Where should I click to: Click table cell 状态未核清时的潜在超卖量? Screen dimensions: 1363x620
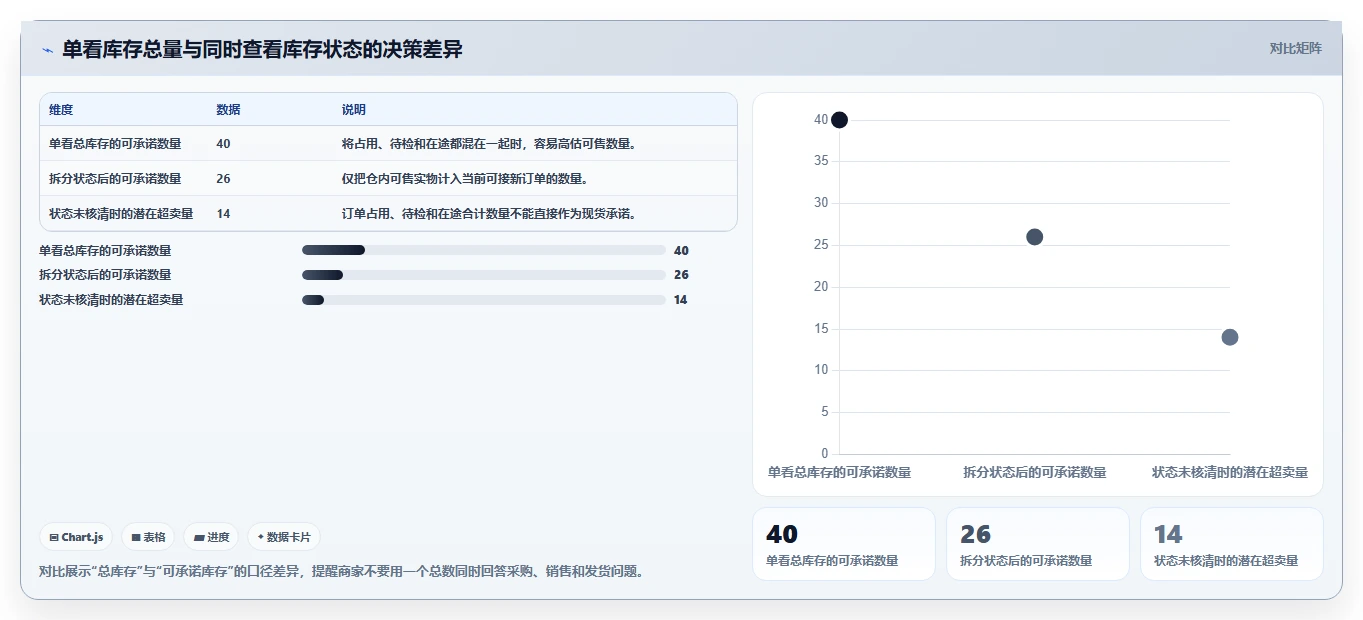pos(121,214)
